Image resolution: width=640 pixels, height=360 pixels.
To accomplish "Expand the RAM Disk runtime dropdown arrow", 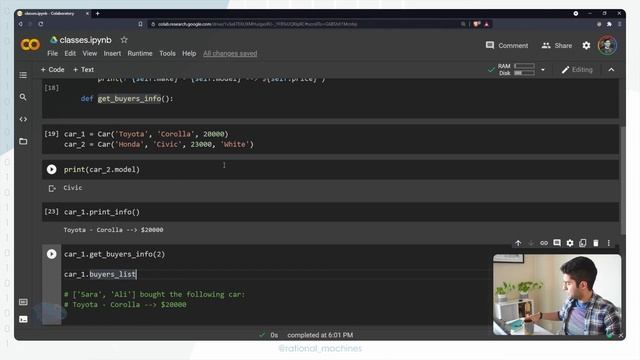I will pyautogui.click(x=543, y=70).
